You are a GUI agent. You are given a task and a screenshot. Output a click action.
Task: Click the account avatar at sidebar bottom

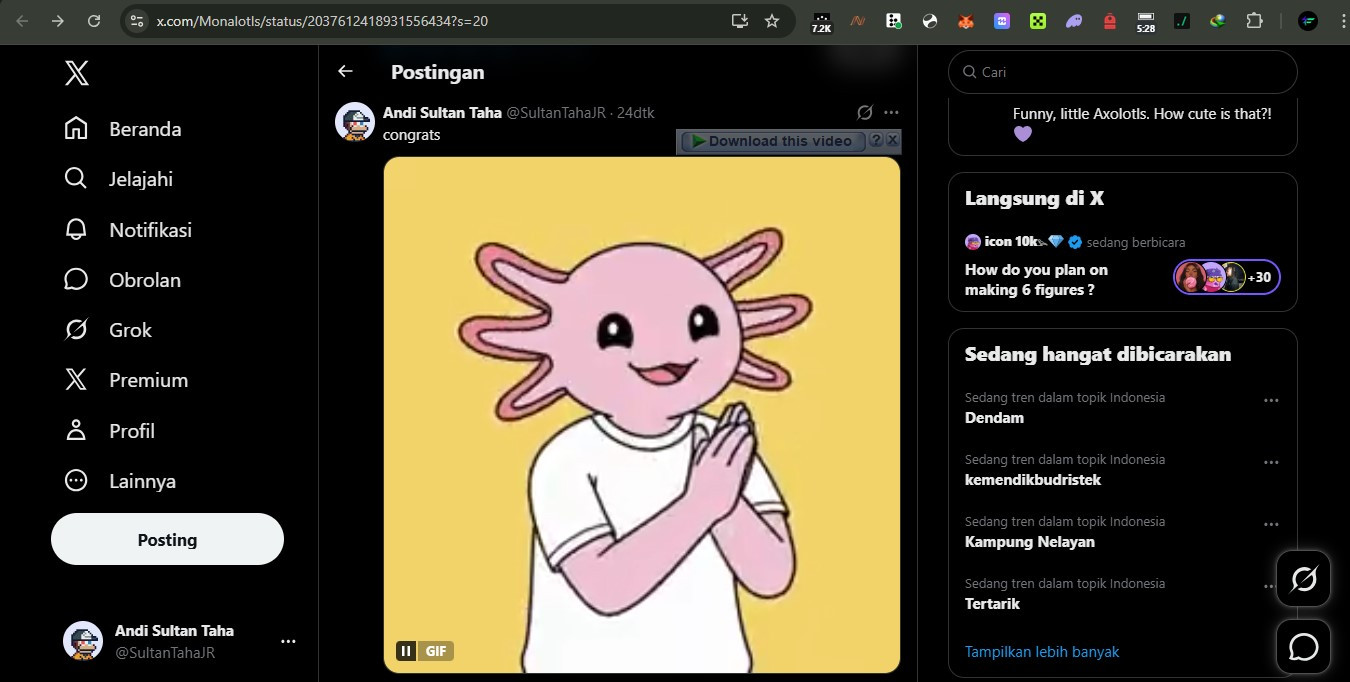coord(83,641)
